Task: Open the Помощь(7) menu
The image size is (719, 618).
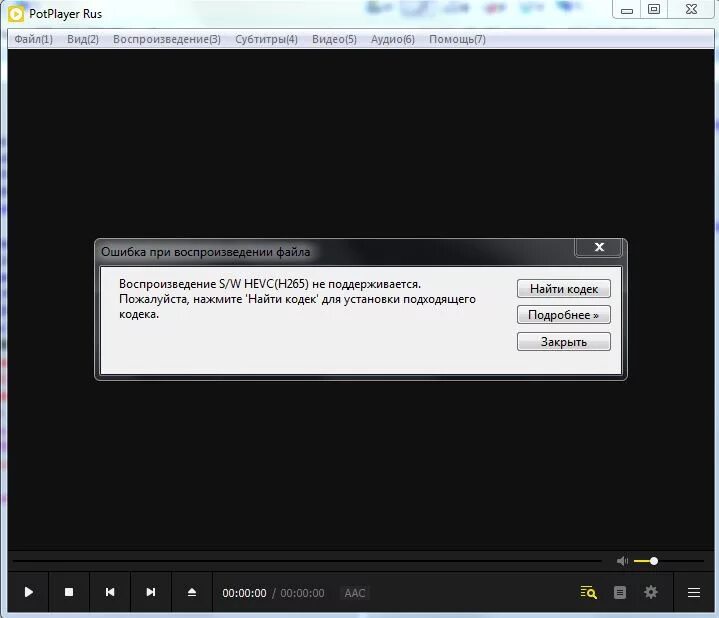Action: (457, 39)
